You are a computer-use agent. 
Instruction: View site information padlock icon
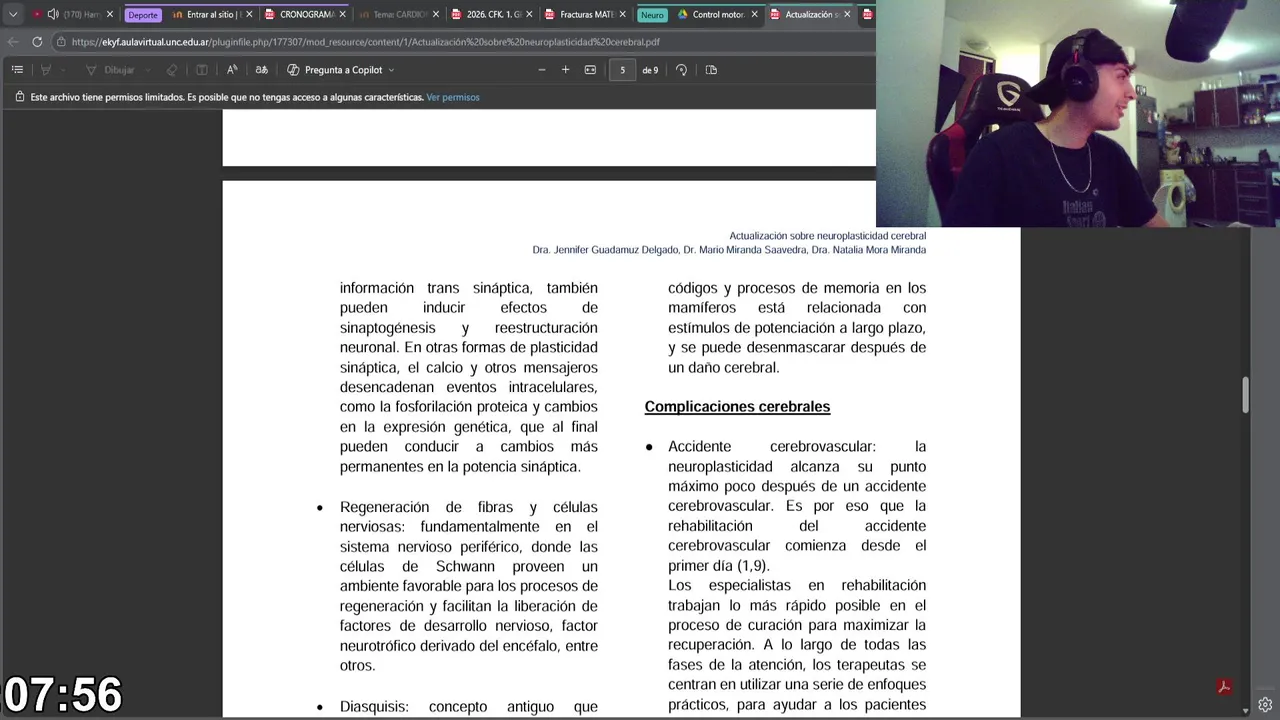point(62,42)
